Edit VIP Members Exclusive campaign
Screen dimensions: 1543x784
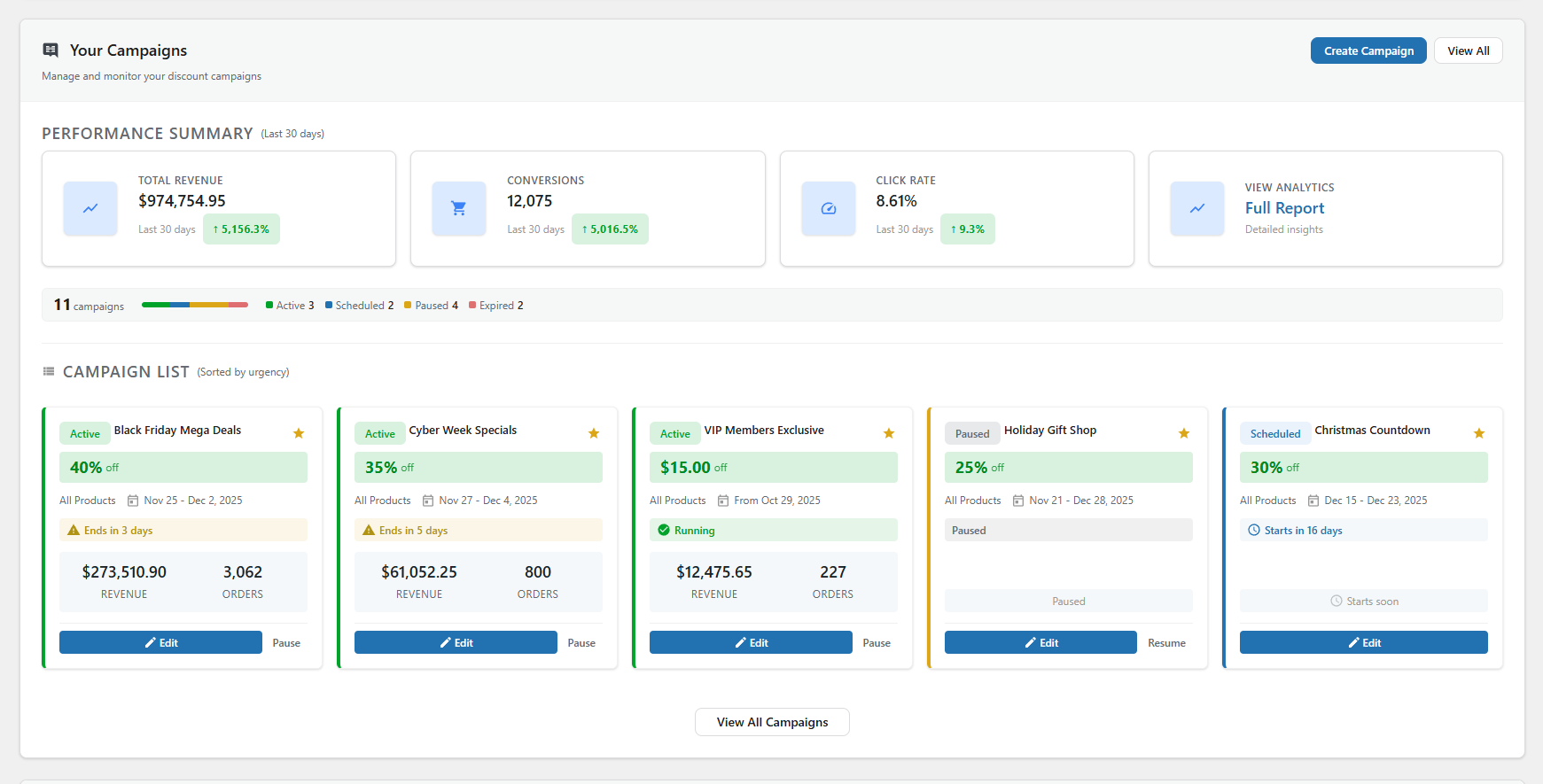751,642
